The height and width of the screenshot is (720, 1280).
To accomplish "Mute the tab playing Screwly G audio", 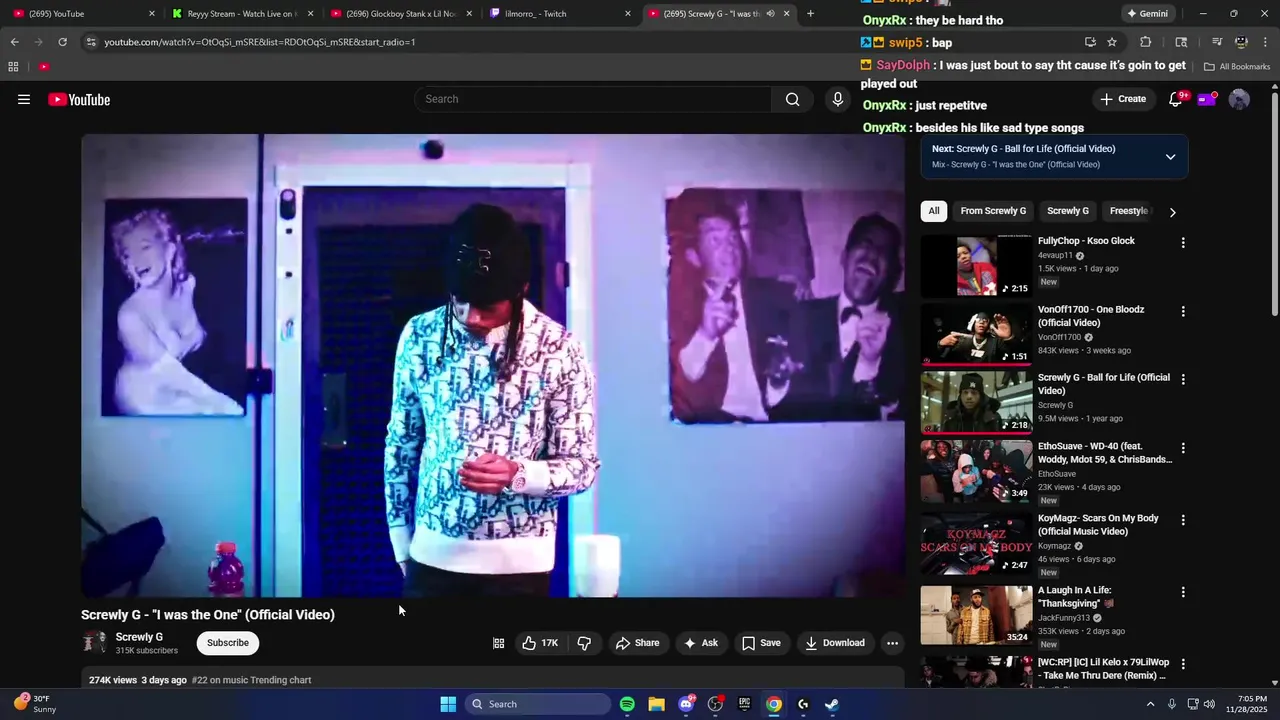I will pos(770,14).
